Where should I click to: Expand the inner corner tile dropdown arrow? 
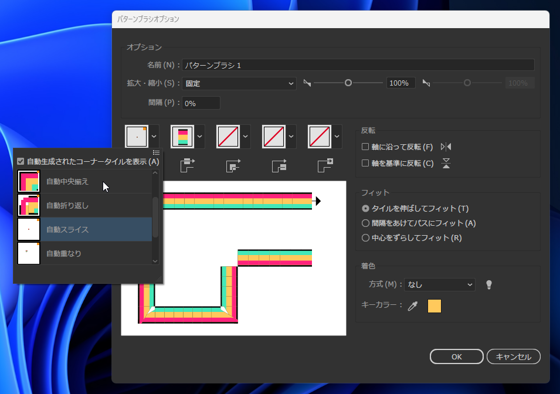[x=245, y=136]
